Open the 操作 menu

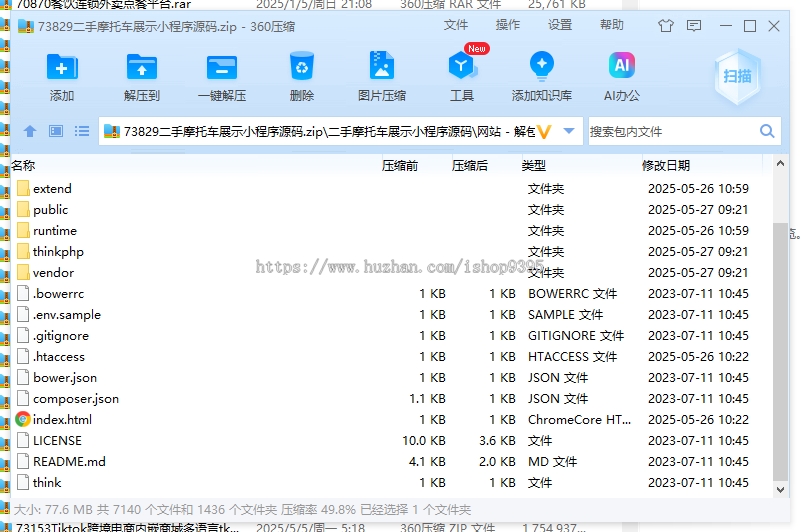[x=508, y=25]
